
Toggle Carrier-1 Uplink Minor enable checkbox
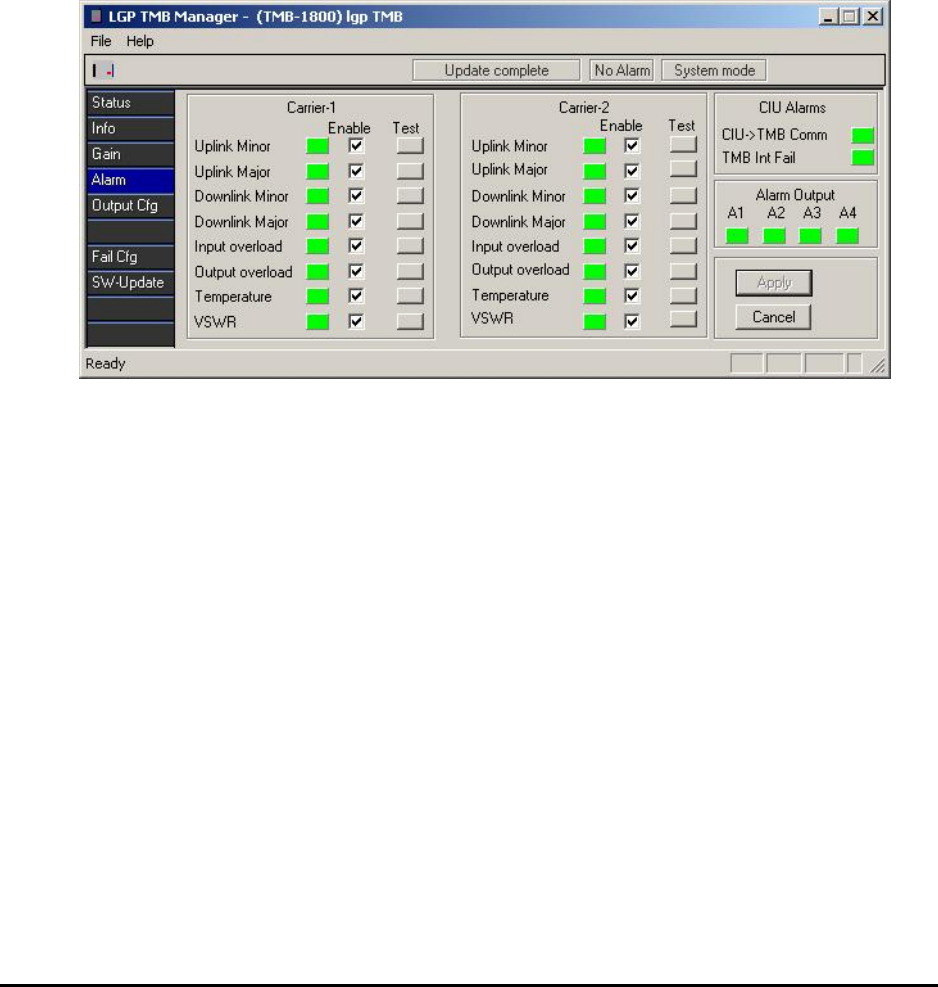pos(356,145)
